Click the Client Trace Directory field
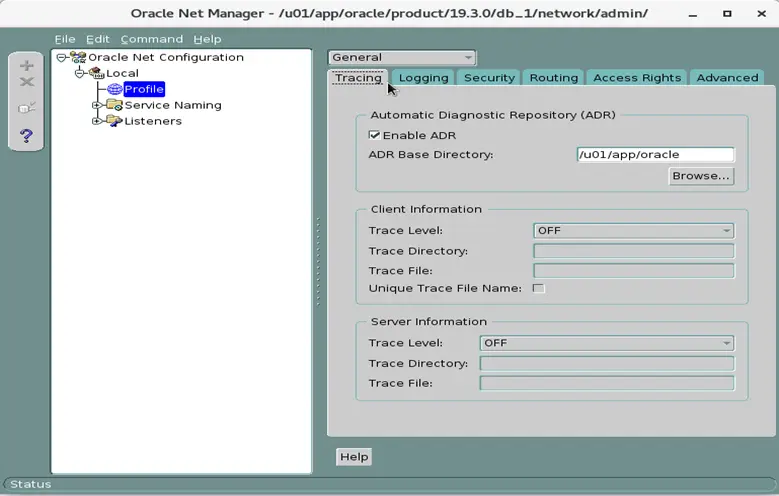Screen dimensions: 779x496 [x=633, y=251]
